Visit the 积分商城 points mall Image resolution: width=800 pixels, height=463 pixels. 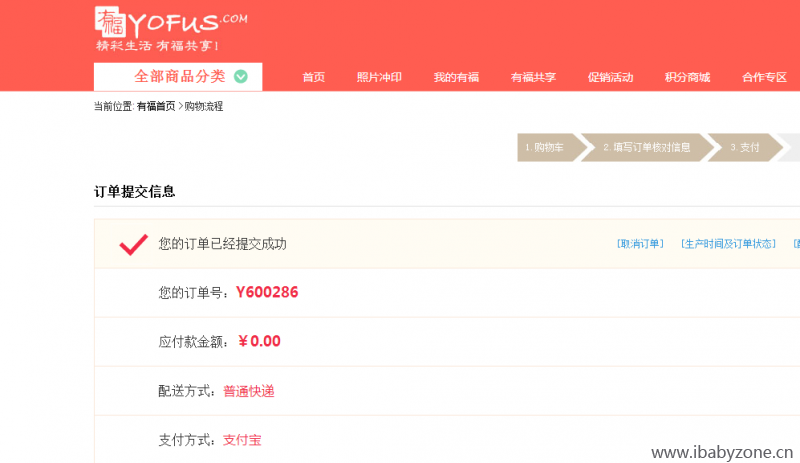point(687,77)
